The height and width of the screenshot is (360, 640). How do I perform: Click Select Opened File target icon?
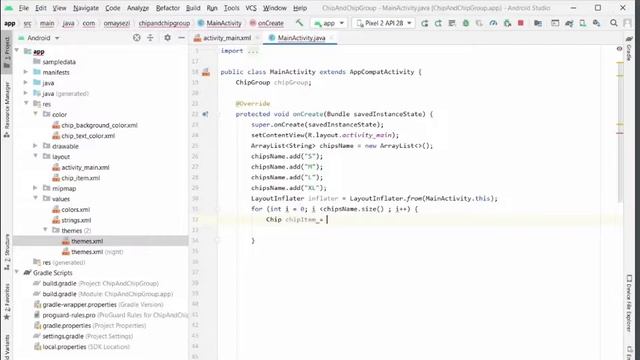[x=137, y=38]
